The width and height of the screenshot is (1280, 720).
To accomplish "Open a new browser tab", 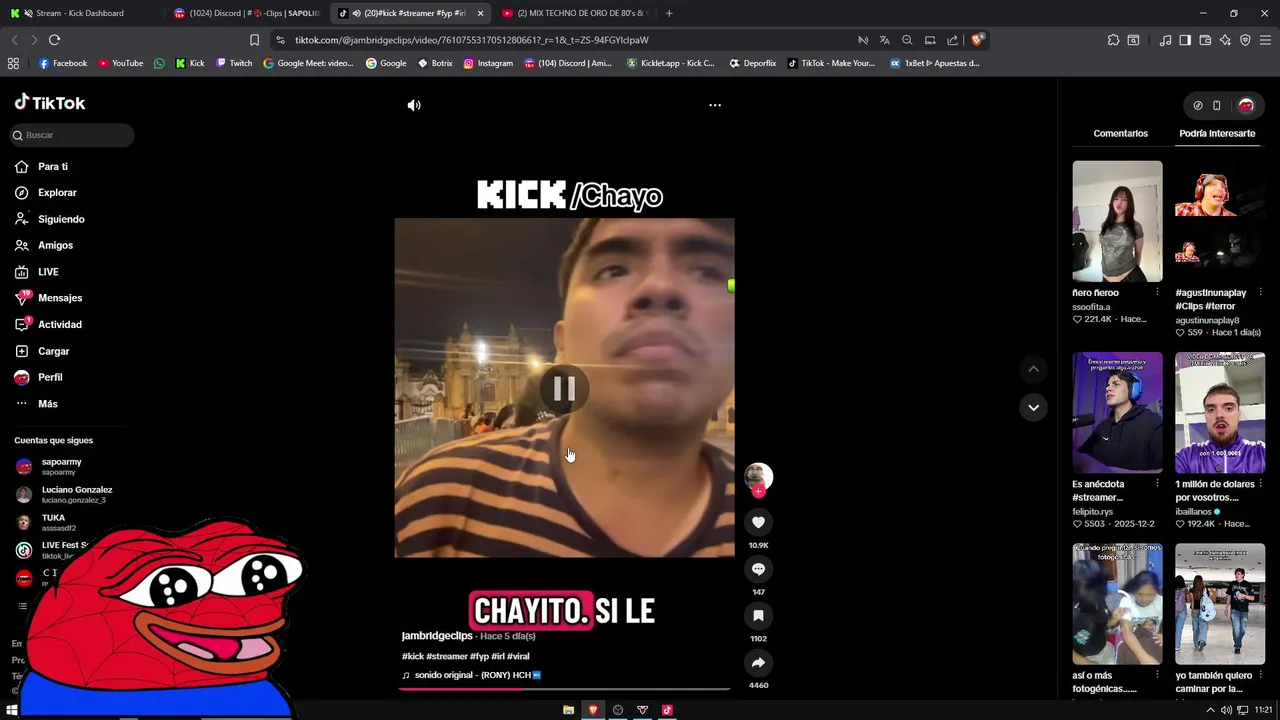I will (669, 13).
